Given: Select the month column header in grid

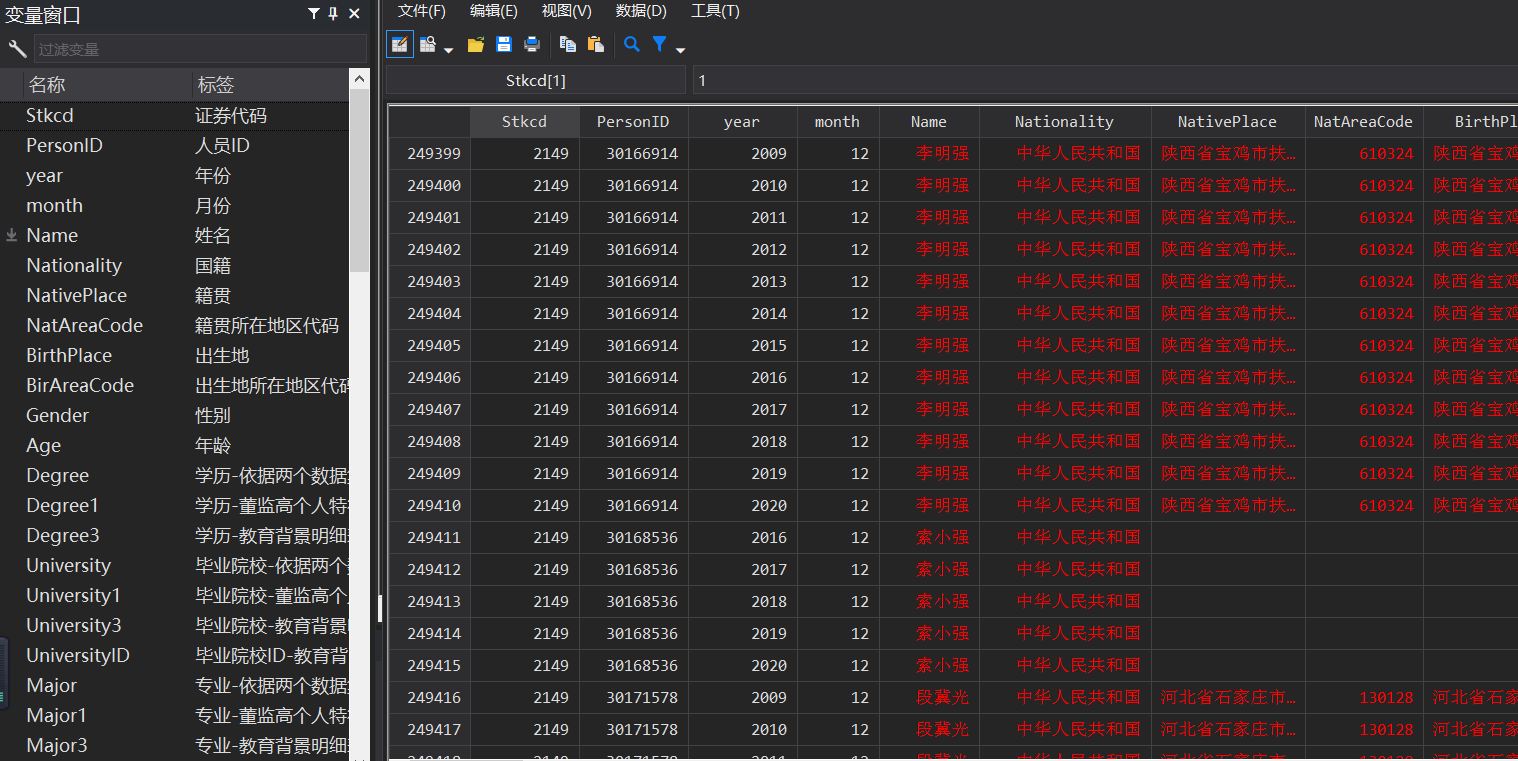Looking at the screenshot, I should [837, 122].
